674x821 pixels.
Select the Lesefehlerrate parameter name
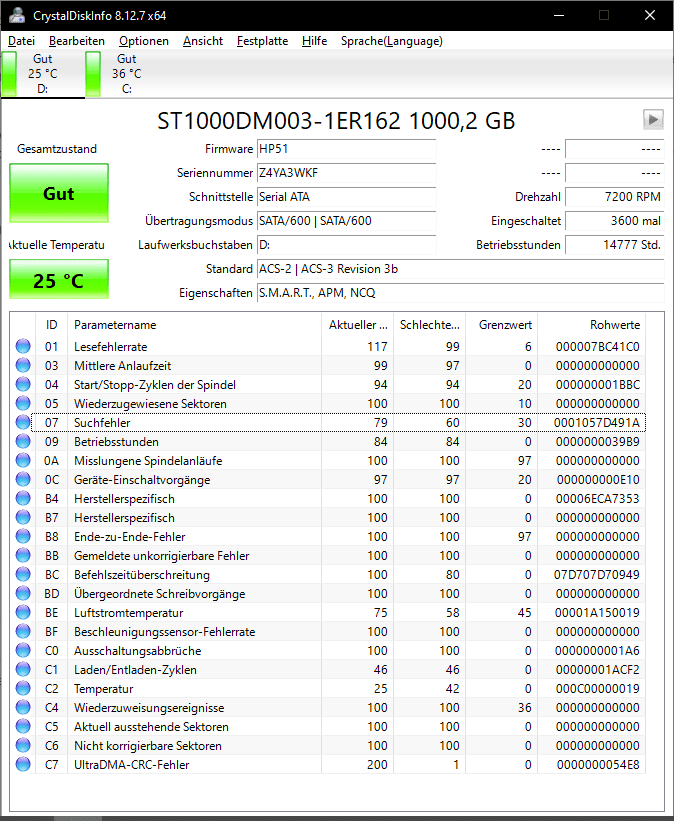[x=111, y=347]
